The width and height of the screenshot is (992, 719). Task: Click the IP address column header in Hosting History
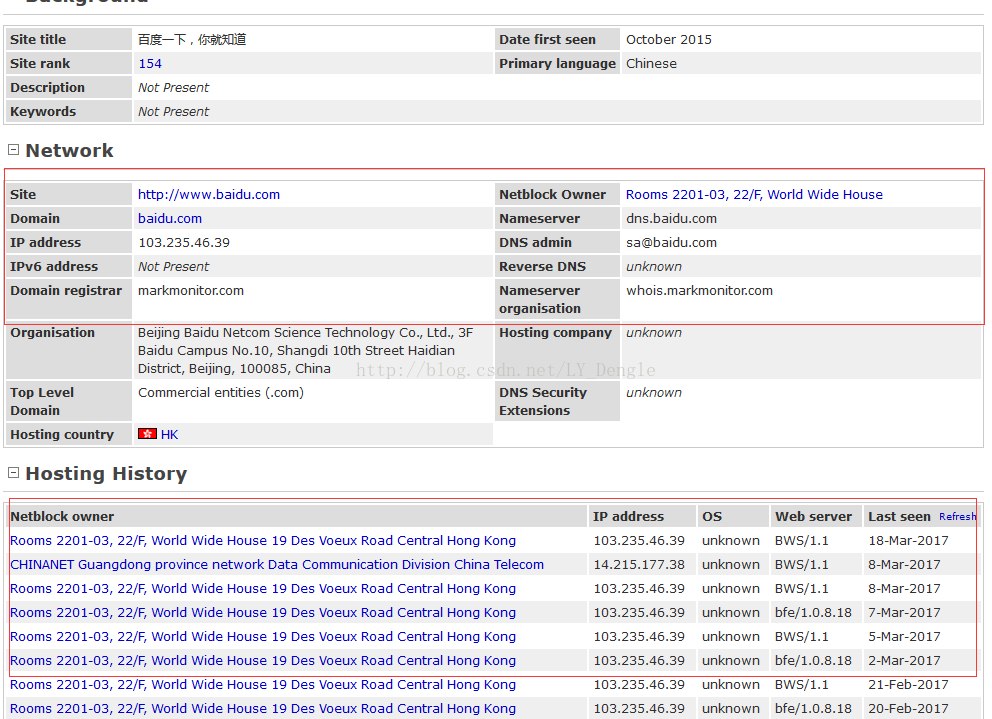pos(628,517)
